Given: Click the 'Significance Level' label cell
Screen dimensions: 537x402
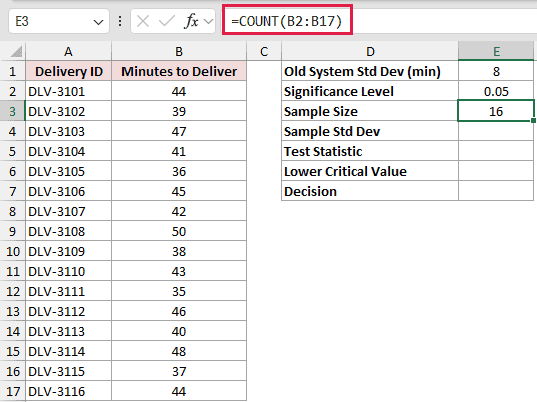Looking at the screenshot, I should [370, 91].
